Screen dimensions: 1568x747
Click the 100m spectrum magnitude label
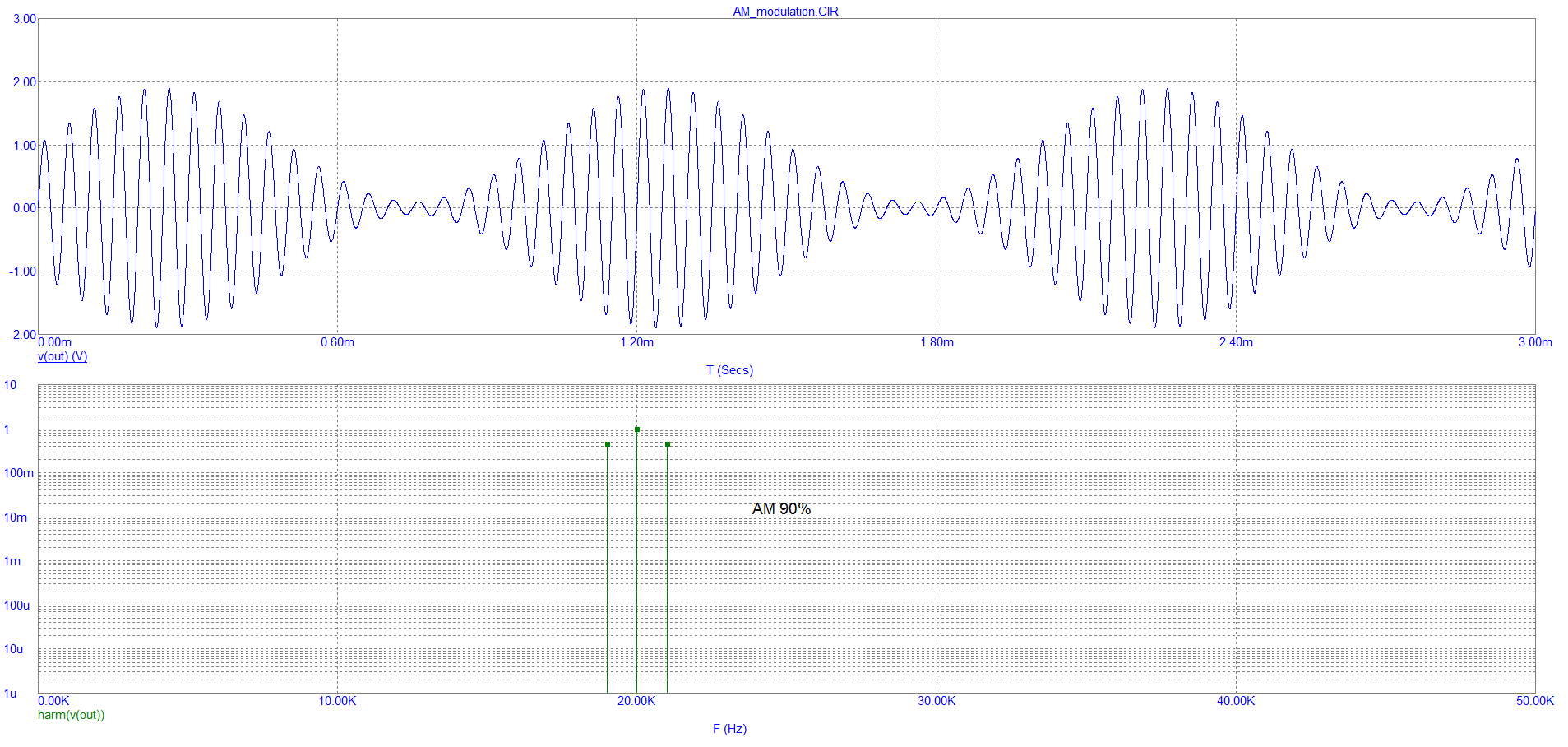click(19, 473)
